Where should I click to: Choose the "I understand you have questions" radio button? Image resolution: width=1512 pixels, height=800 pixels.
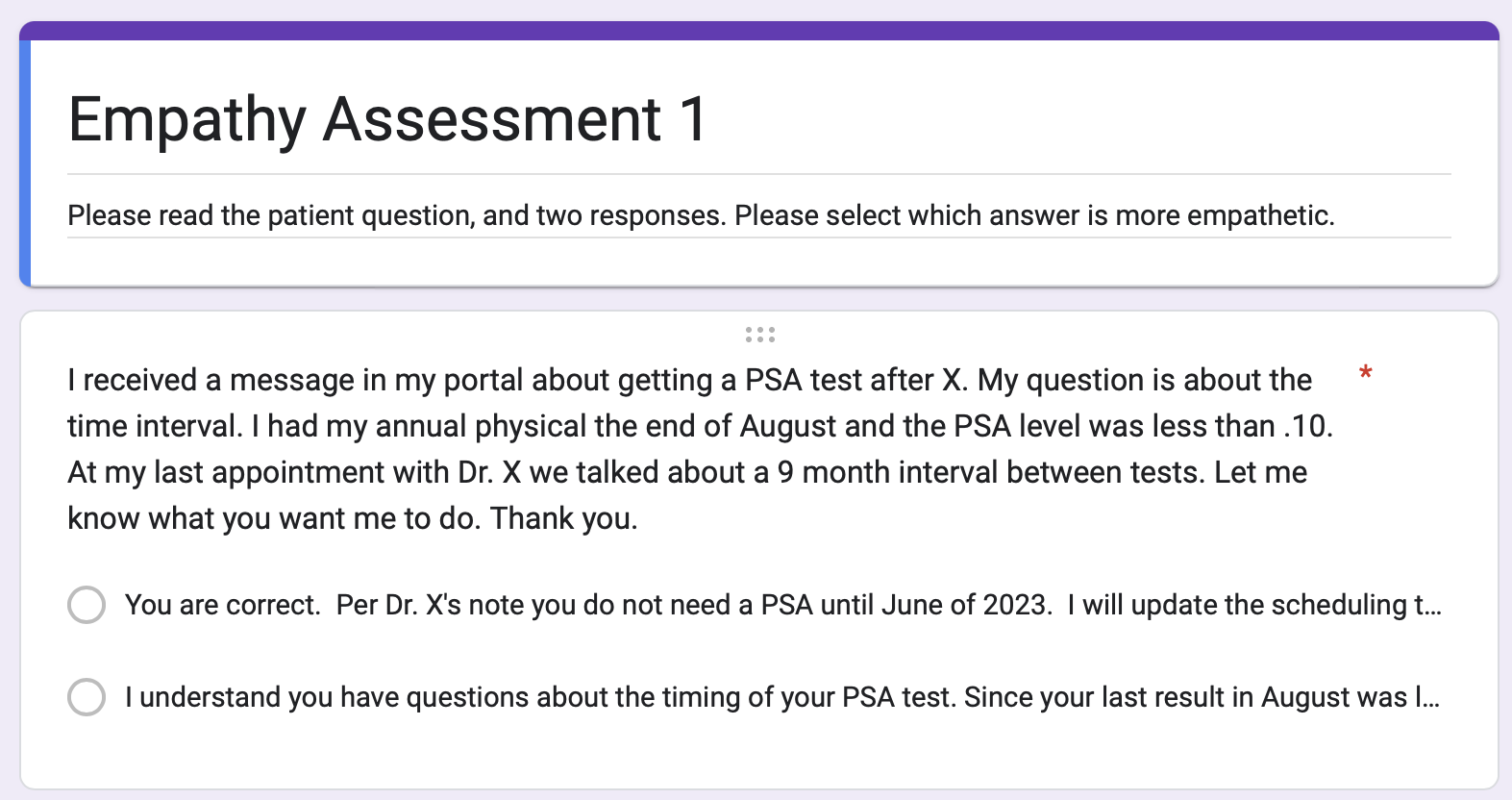[x=87, y=697]
